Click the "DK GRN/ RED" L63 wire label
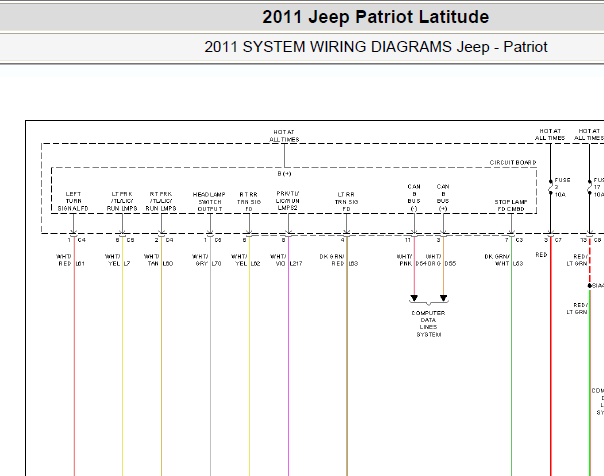Image resolution: width=604 pixels, height=476 pixels. coord(332,260)
